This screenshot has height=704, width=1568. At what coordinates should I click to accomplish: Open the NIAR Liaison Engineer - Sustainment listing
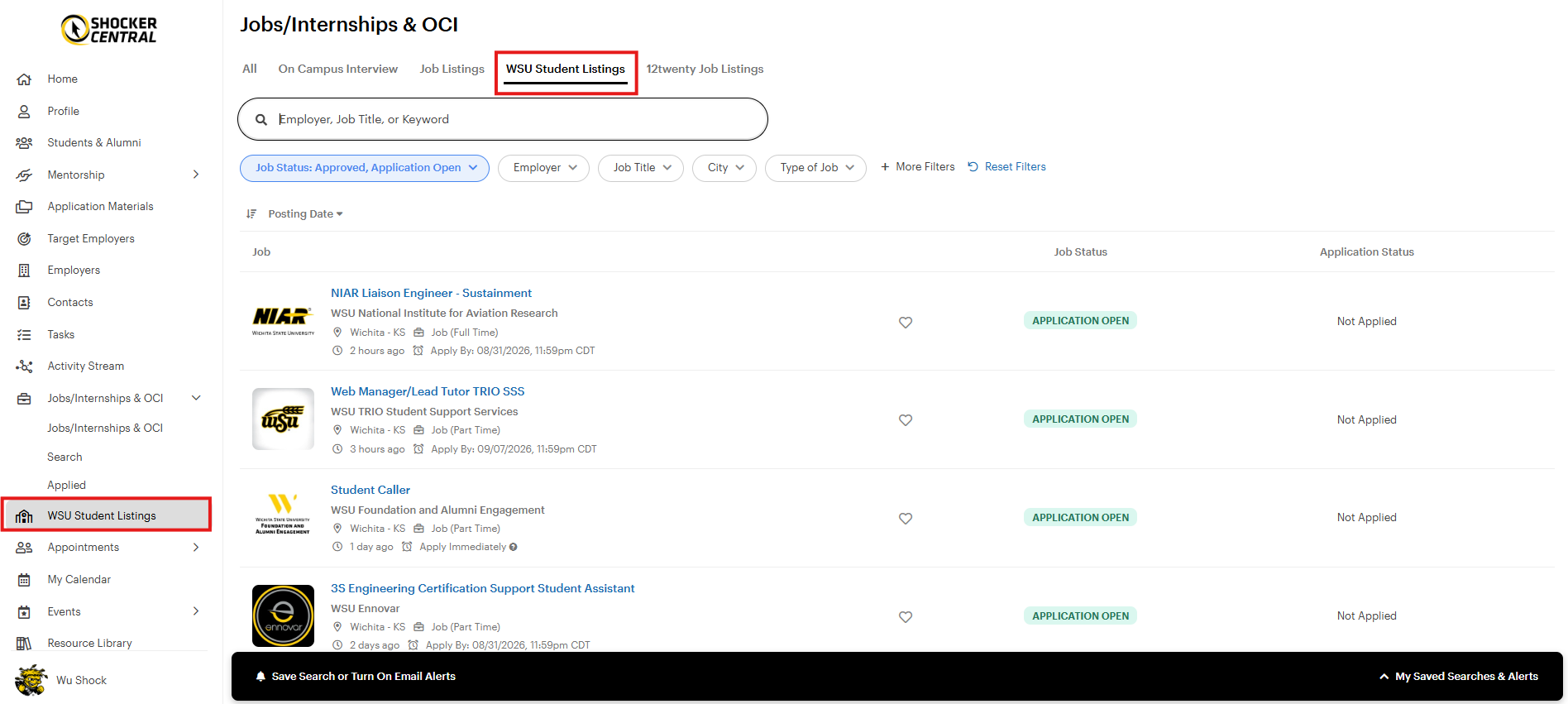pyautogui.click(x=431, y=294)
